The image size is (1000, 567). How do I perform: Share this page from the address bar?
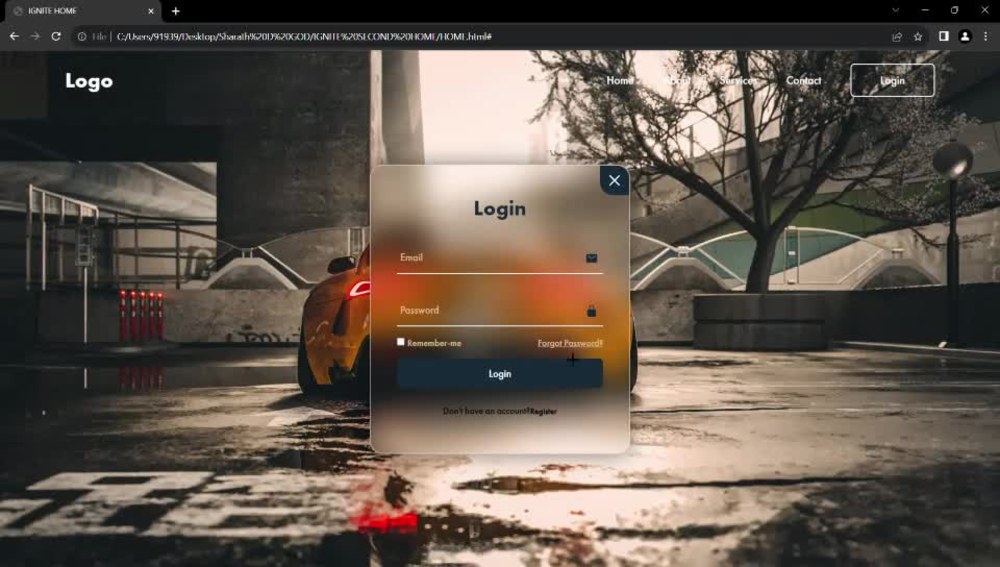pyautogui.click(x=897, y=36)
